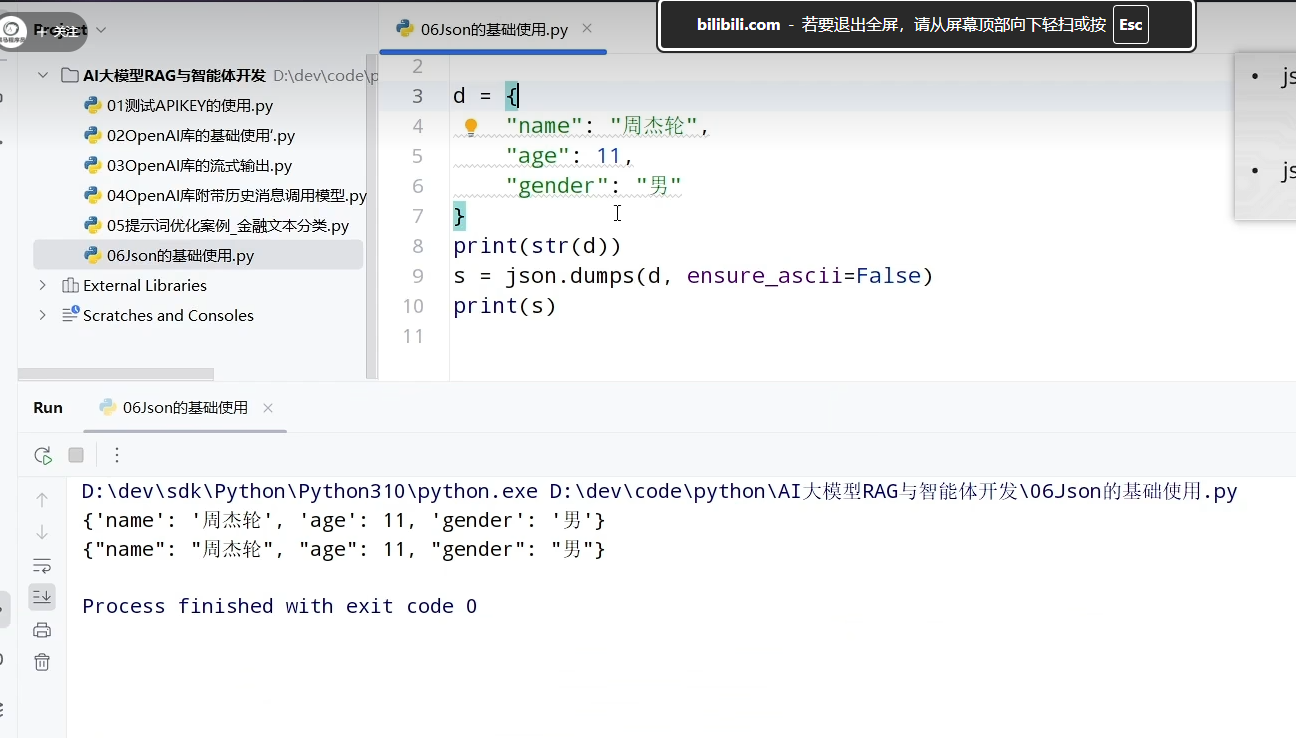Click the "gender" key in editor
This screenshot has width=1296, height=738.
coord(557,186)
